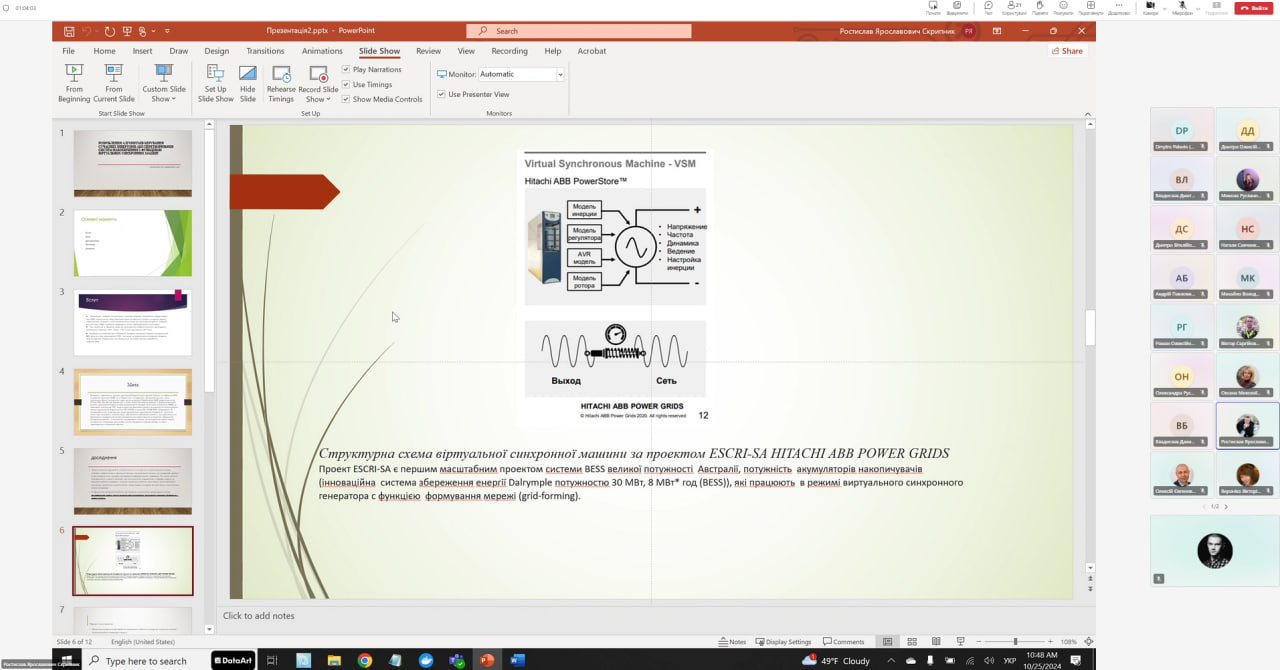The width and height of the screenshot is (1280, 670).
Task: Switch to Normal view icon
Action: tap(887, 642)
